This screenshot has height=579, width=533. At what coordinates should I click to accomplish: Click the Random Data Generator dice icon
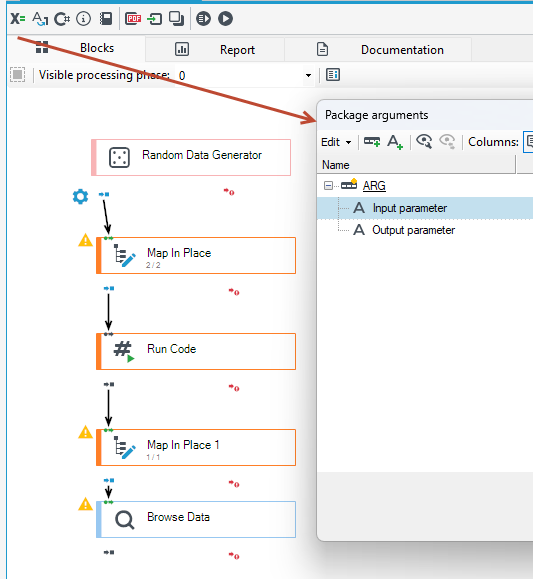(x=119, y=158)
